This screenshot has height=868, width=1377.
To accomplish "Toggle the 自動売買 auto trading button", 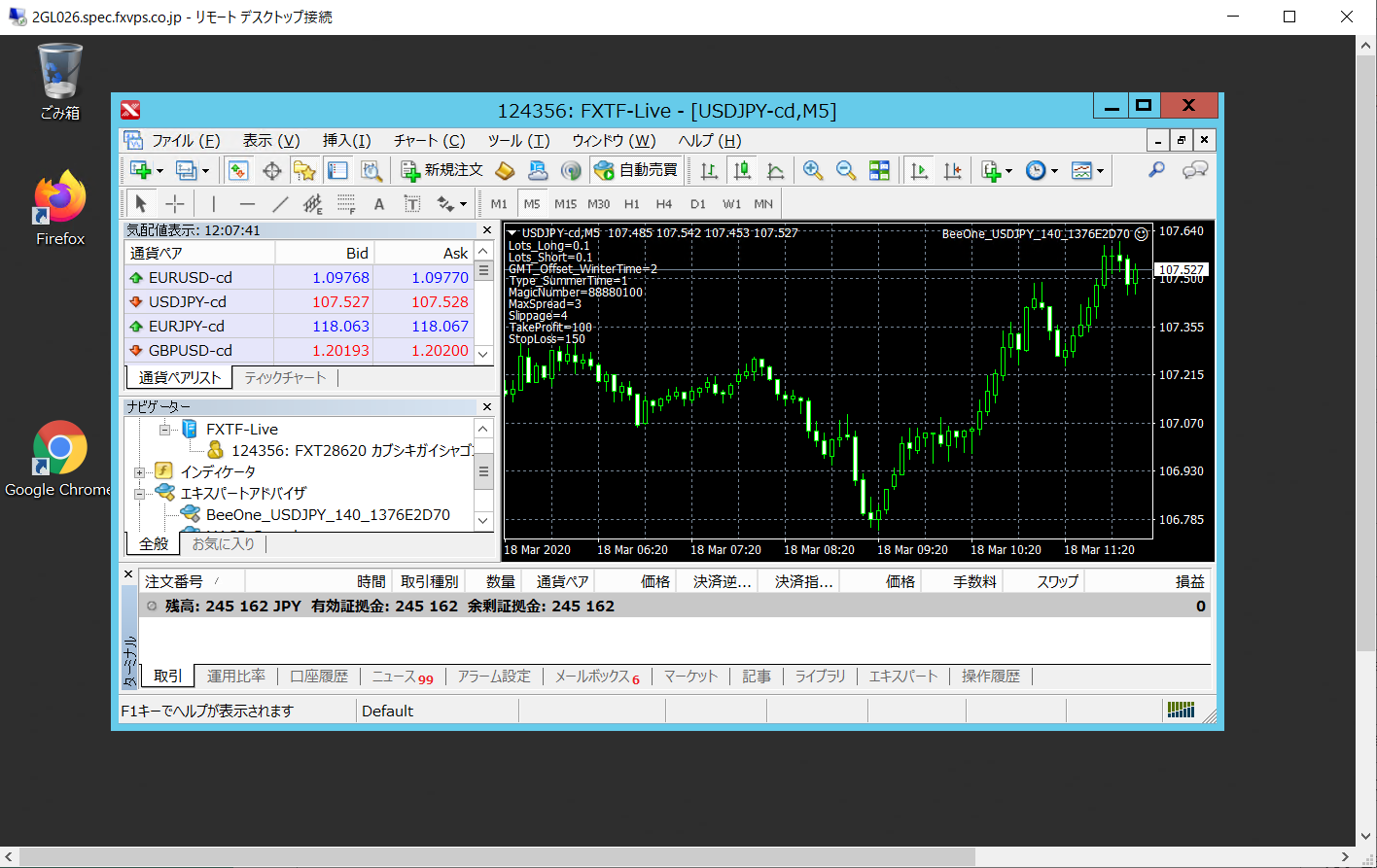I will click(x=636, y=170).
